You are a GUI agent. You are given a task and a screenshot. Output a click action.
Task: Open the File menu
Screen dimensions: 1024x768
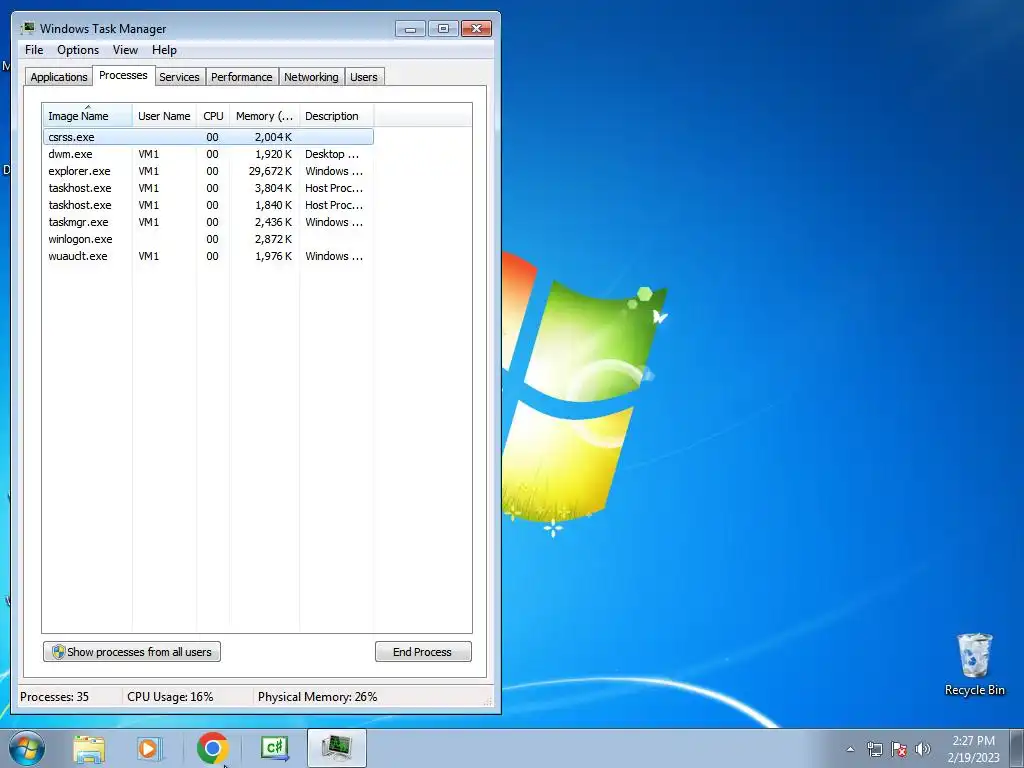[x=34, y=50]
